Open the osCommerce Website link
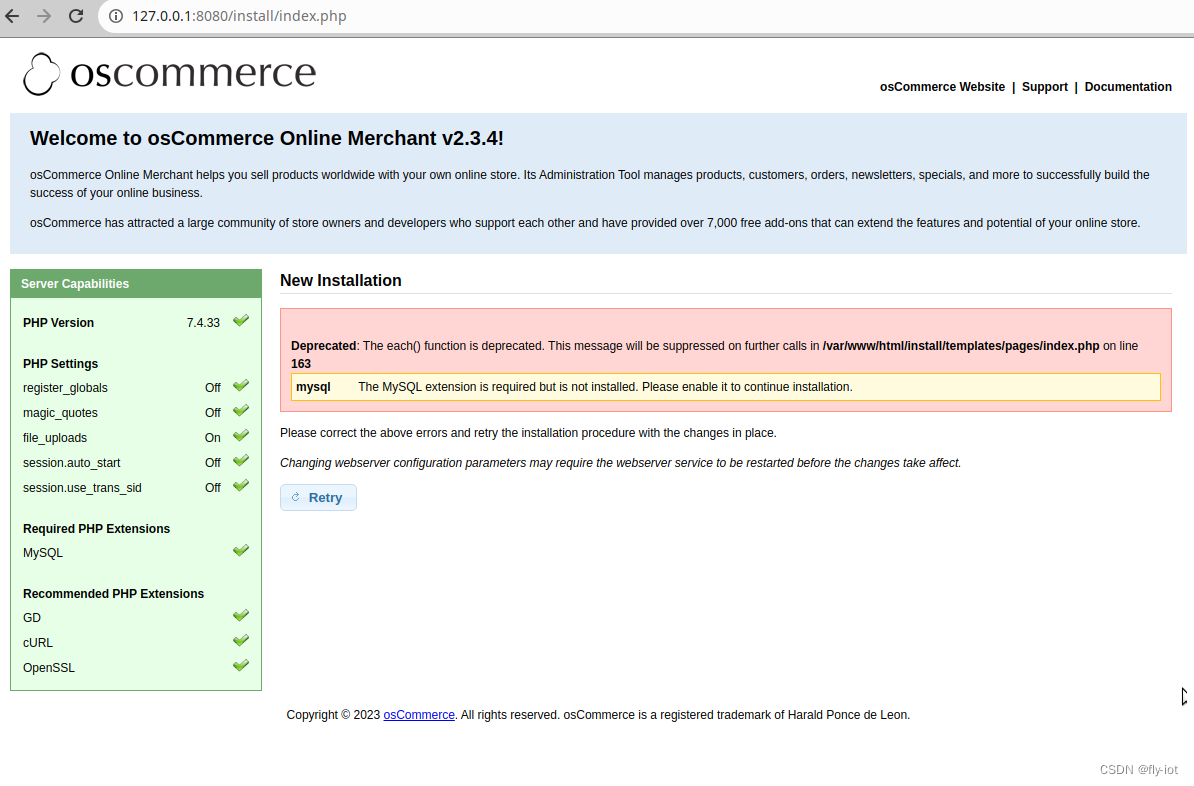 point(942,87)
